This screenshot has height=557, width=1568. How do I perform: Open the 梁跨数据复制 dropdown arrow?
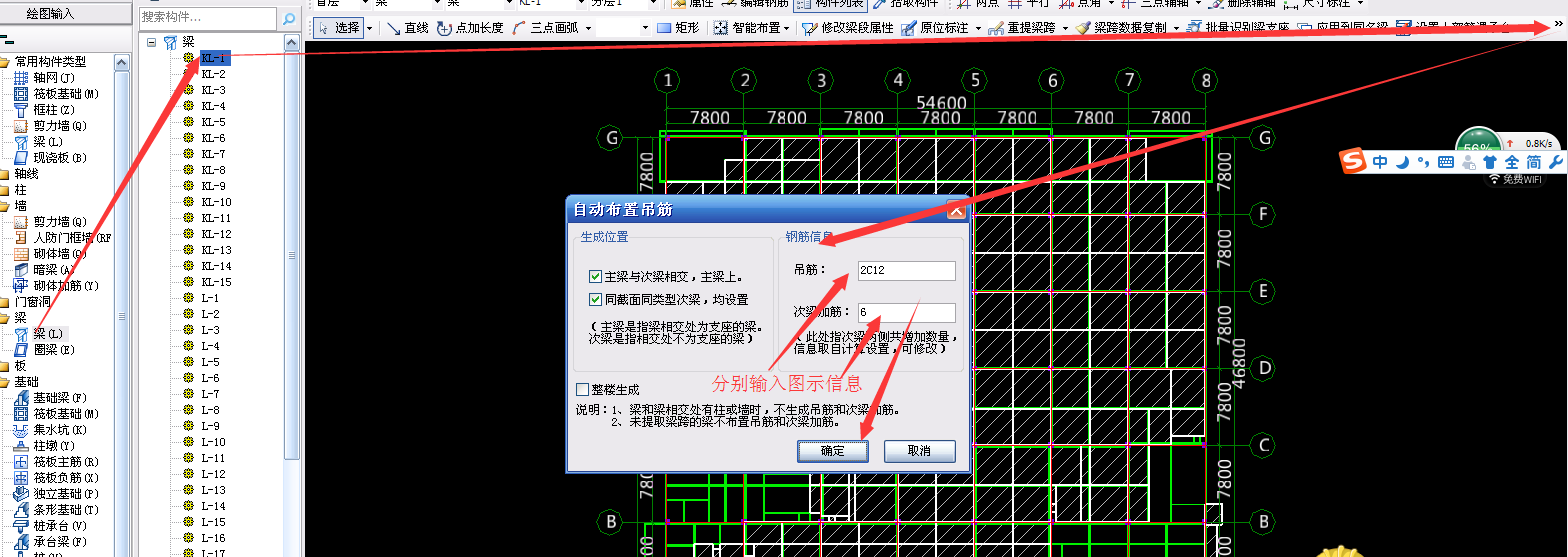(1175, 28)
